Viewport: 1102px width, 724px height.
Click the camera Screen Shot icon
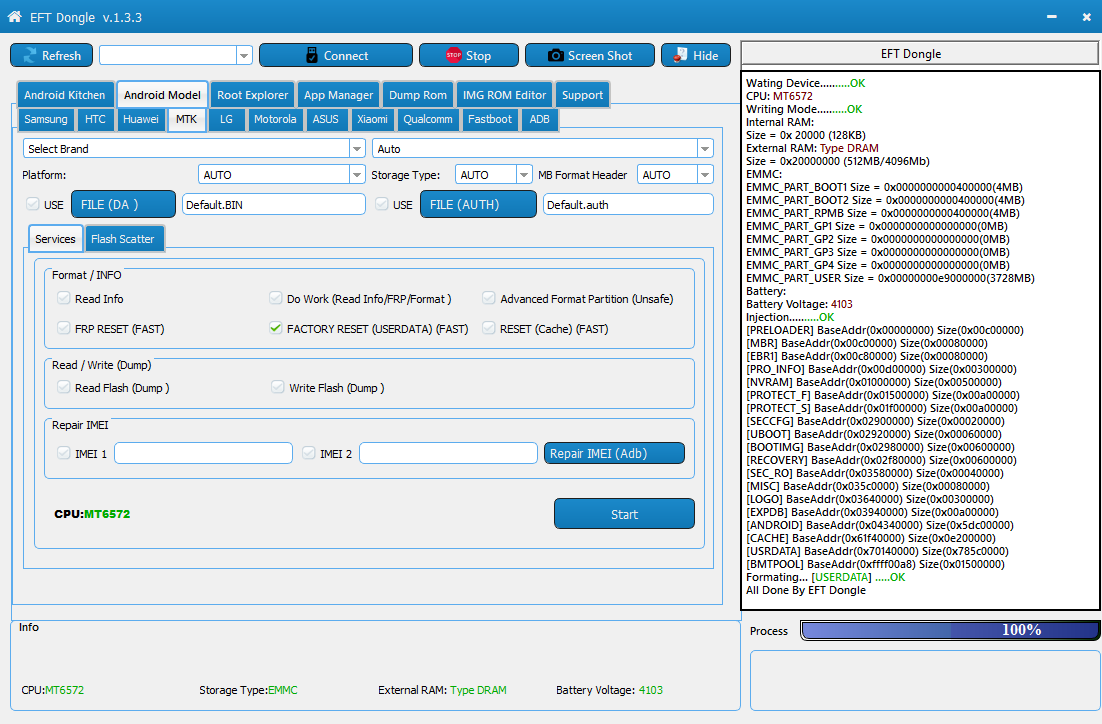pyautogui.click(x=555, y=56)
